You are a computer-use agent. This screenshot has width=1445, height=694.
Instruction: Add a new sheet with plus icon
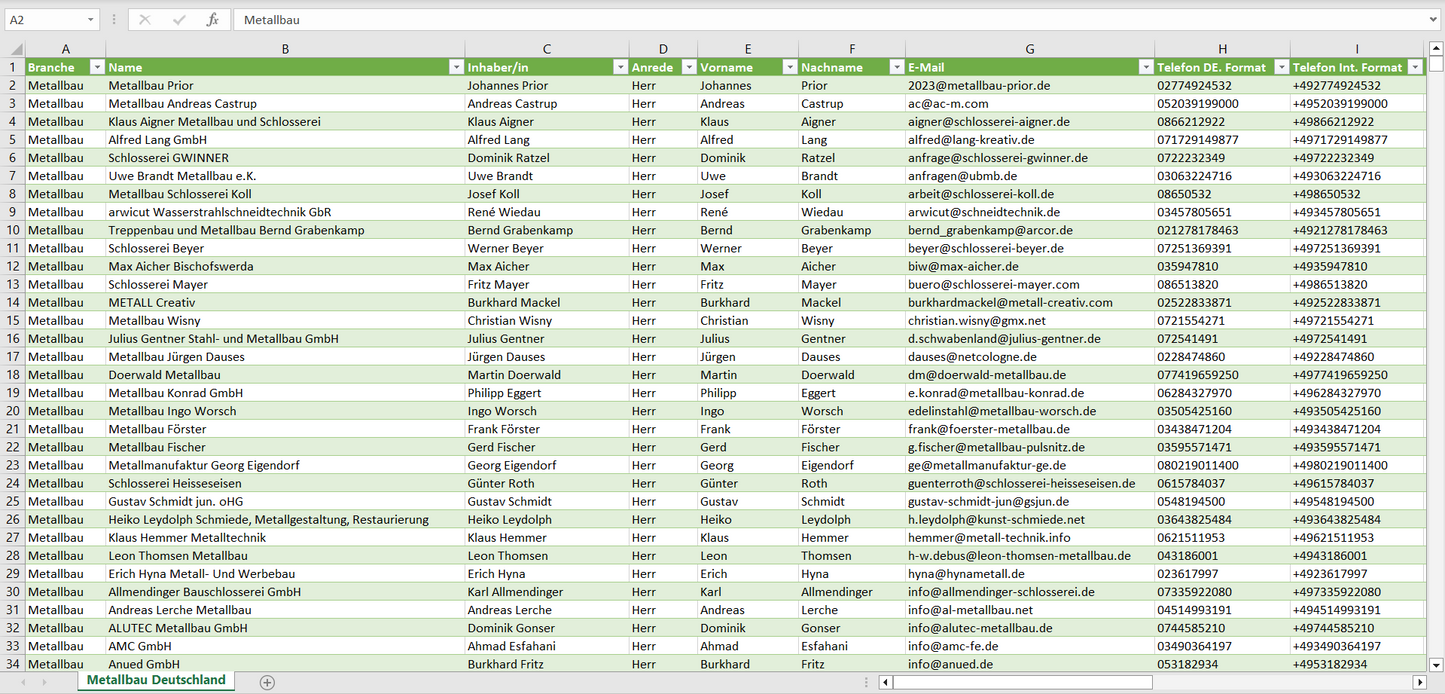(267, 682)
